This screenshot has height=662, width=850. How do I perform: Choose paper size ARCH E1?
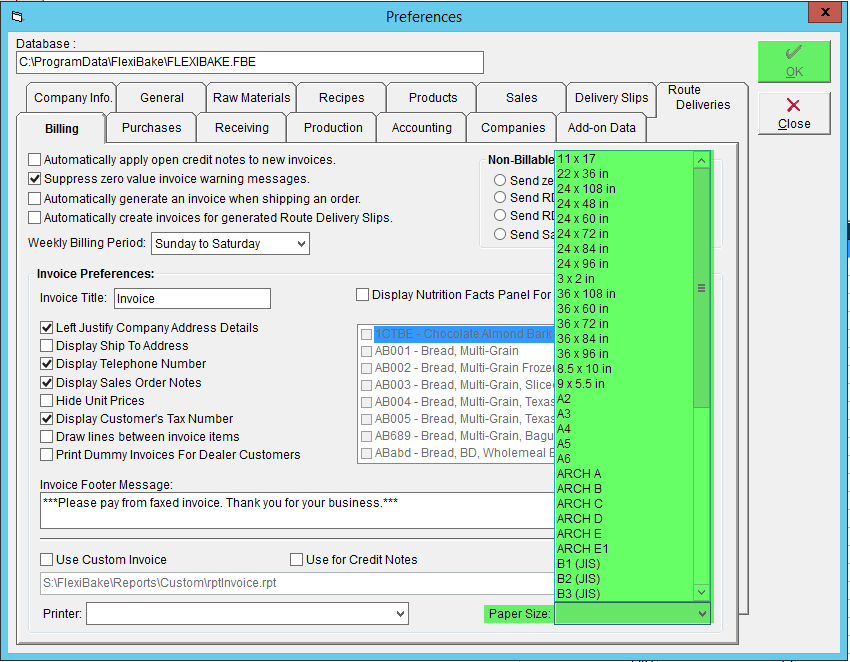coord(624,549)
